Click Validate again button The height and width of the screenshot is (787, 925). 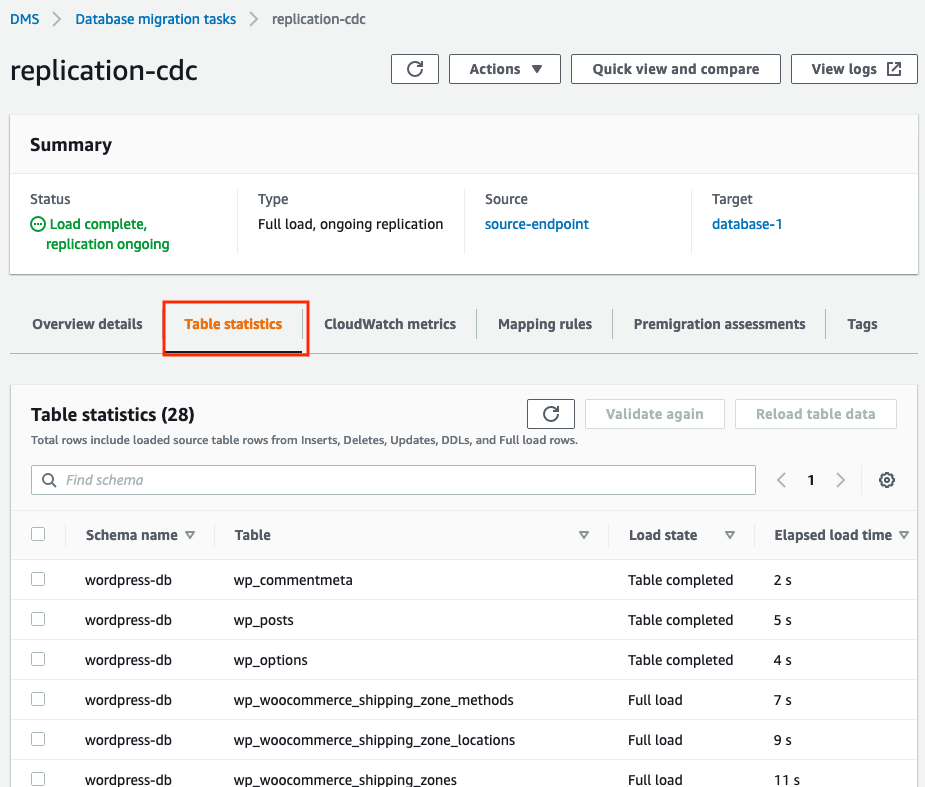[654, 414]
